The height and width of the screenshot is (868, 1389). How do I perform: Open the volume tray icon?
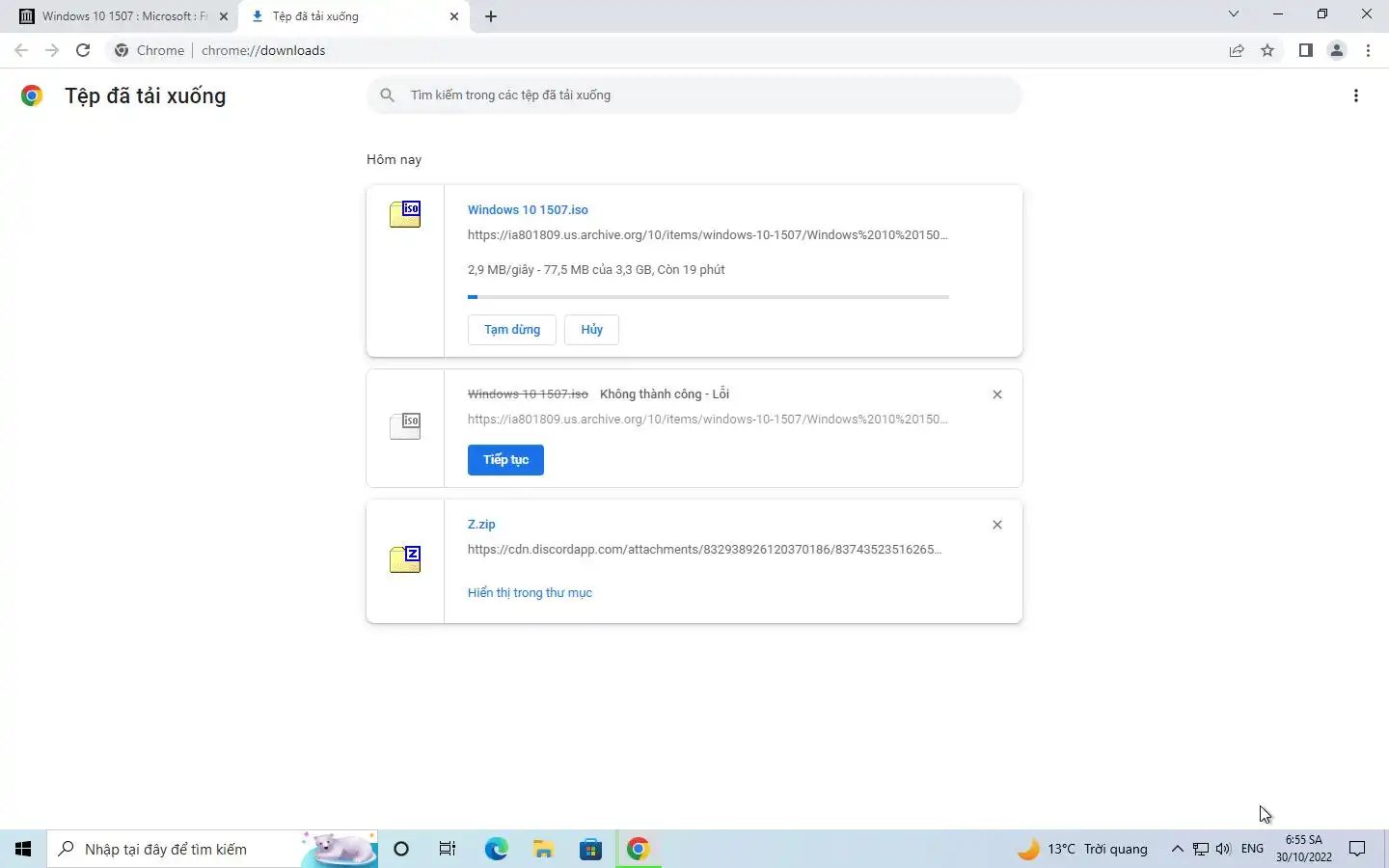(1223, 849)
